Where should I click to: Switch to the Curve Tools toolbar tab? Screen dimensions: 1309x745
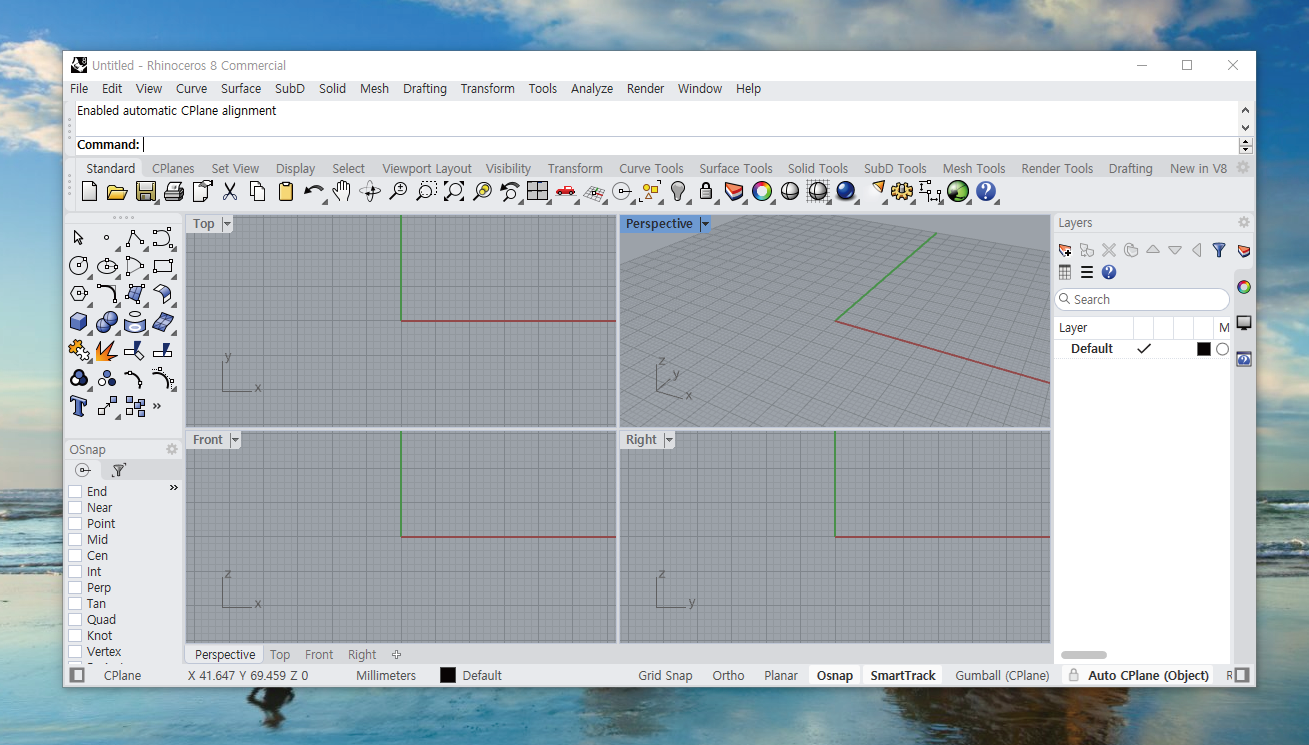click(x=651, y=169)
